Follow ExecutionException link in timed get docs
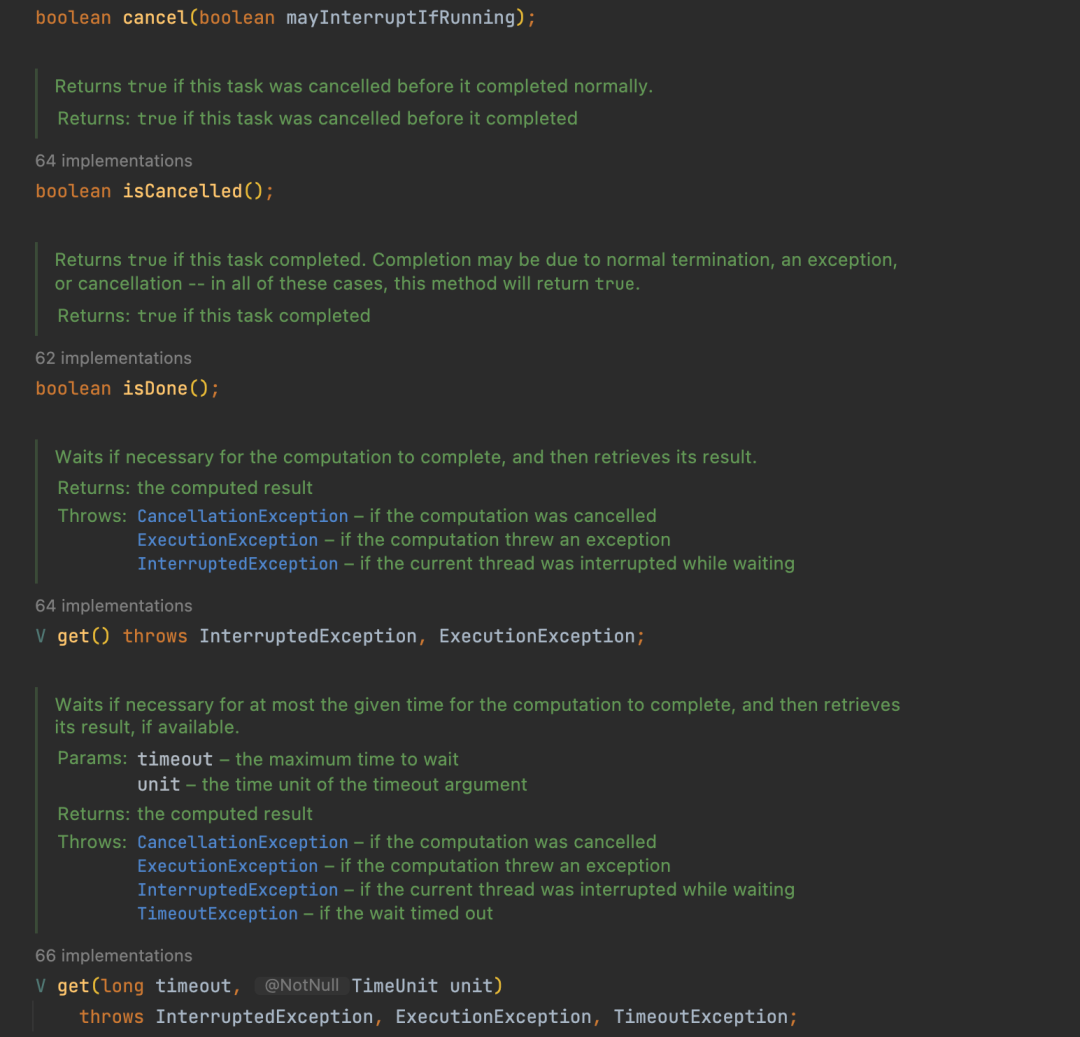This screenshot has height=1037, width=1080. [x=227, y=866]
